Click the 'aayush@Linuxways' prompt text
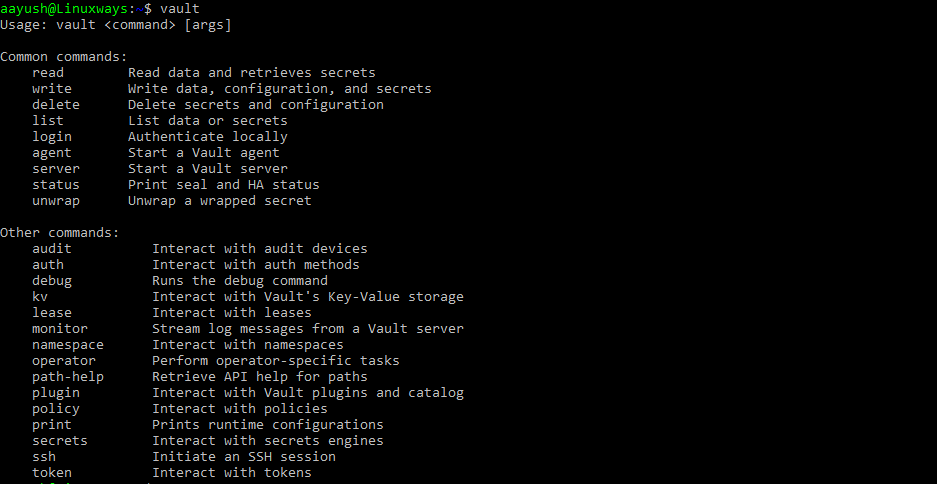Screen dimensions: 937x484 click(64, 9)
